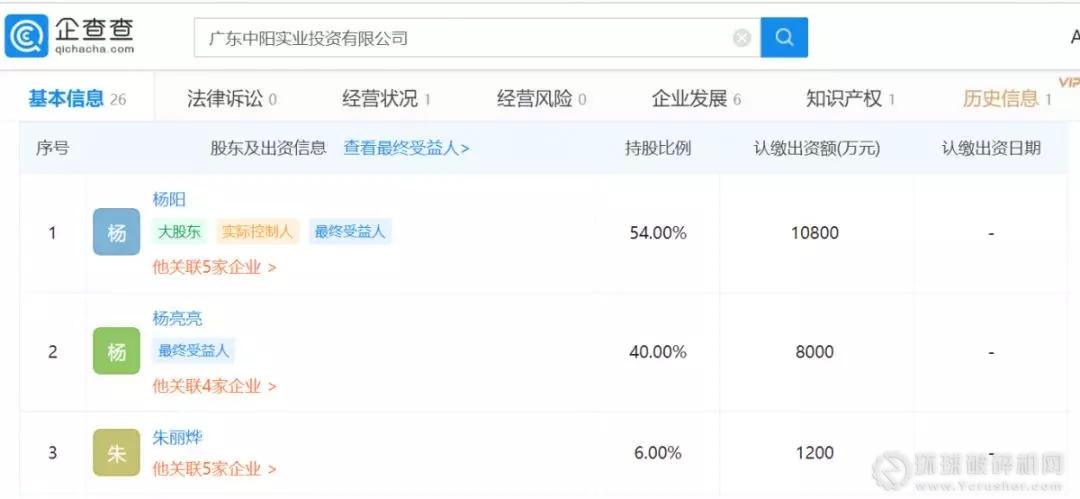
Task: Click the Qichacha logo
Action: tap(70, 36)
